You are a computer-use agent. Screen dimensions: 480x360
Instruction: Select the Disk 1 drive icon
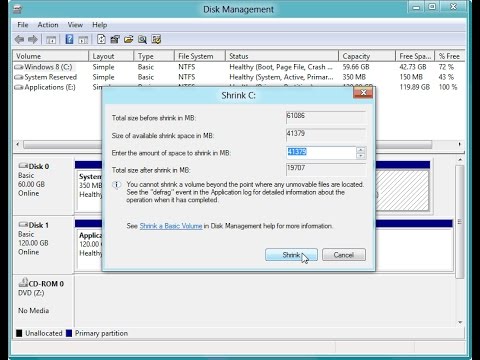(23, 225)
